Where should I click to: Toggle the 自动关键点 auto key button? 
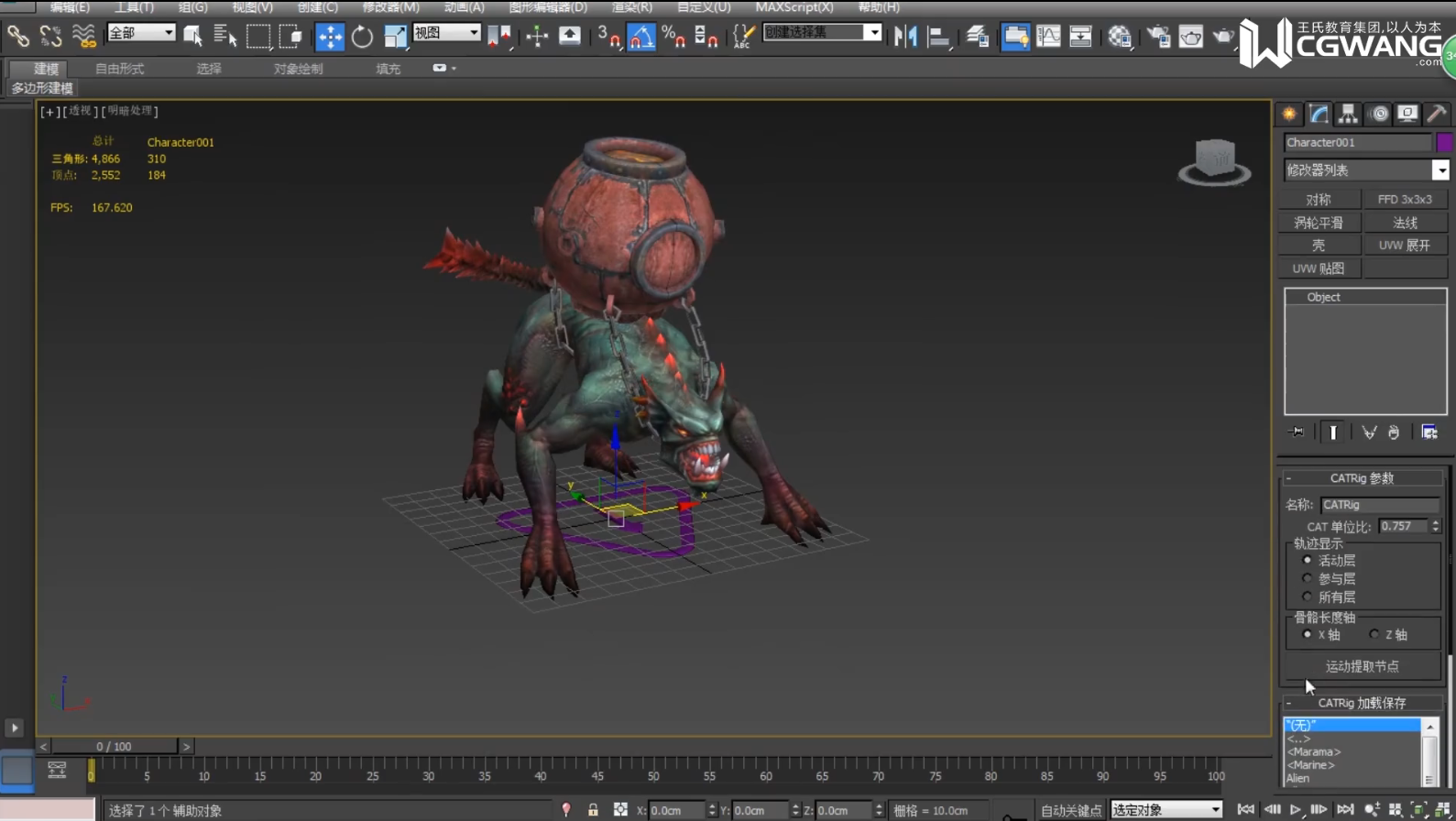point(1071,810)
